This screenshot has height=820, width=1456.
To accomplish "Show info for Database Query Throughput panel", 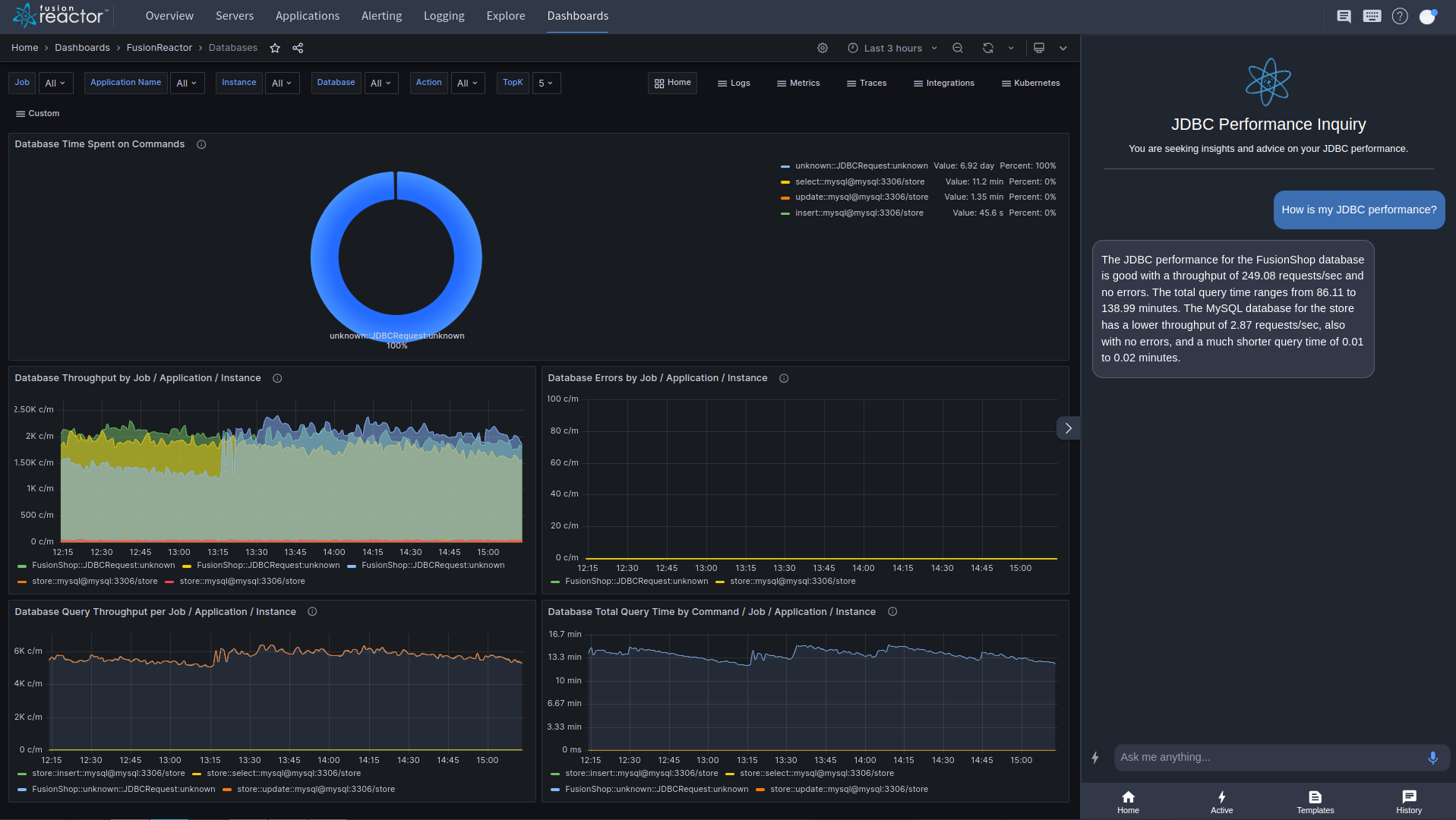I will (x=312, y=612).
